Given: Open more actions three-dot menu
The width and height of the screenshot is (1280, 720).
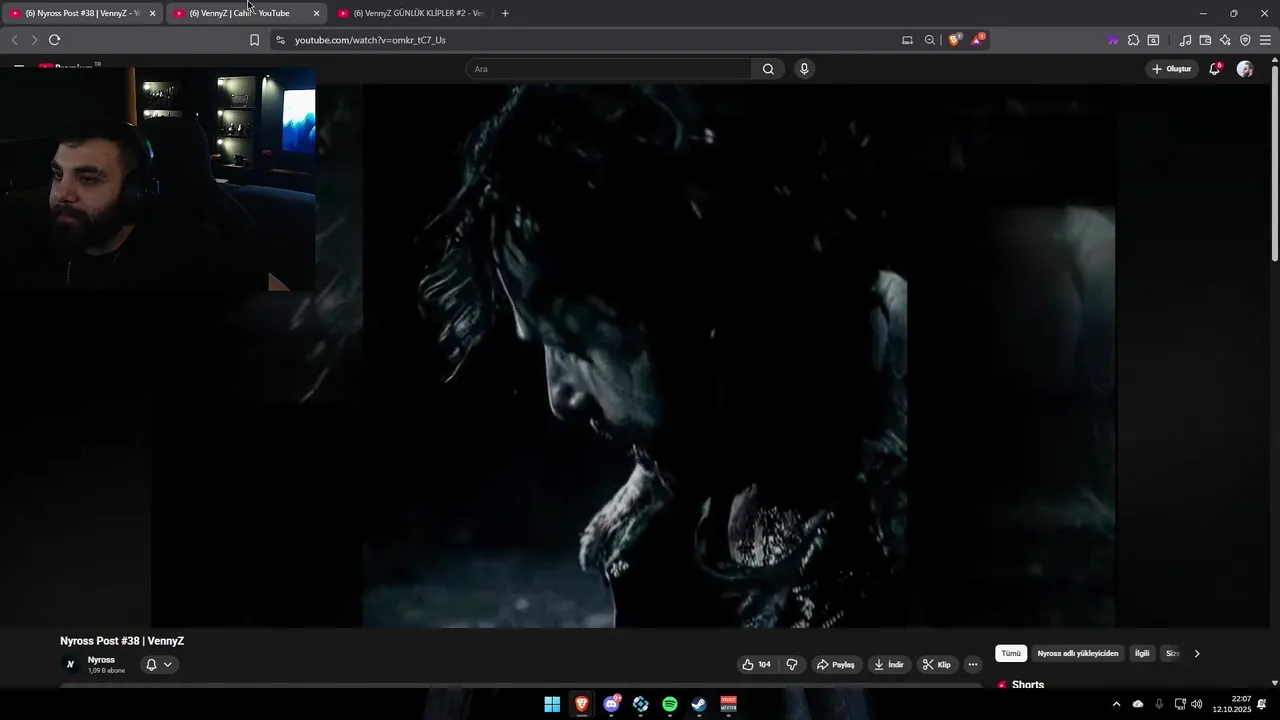Looking at the screenshot, I should (972, 665).
